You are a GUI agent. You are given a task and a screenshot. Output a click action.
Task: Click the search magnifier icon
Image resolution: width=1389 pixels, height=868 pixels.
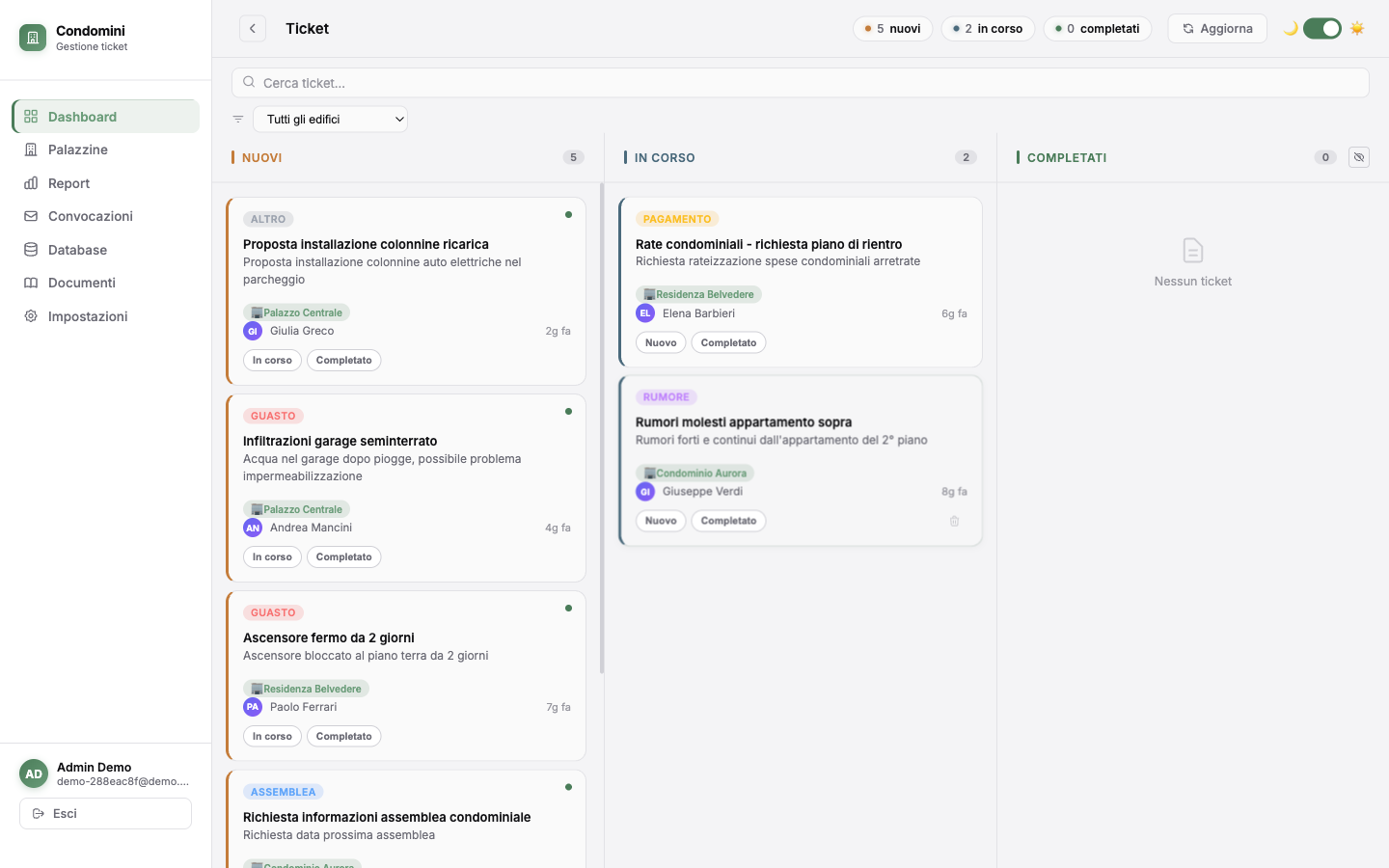249,83
